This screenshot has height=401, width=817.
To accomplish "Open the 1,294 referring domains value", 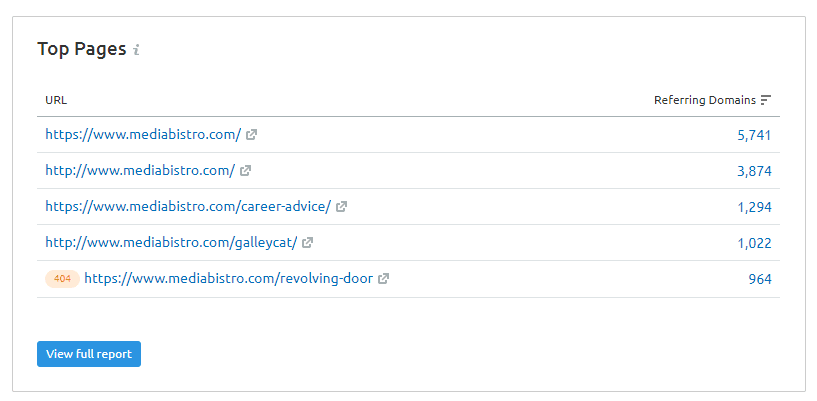I will [x=754, y=207].
